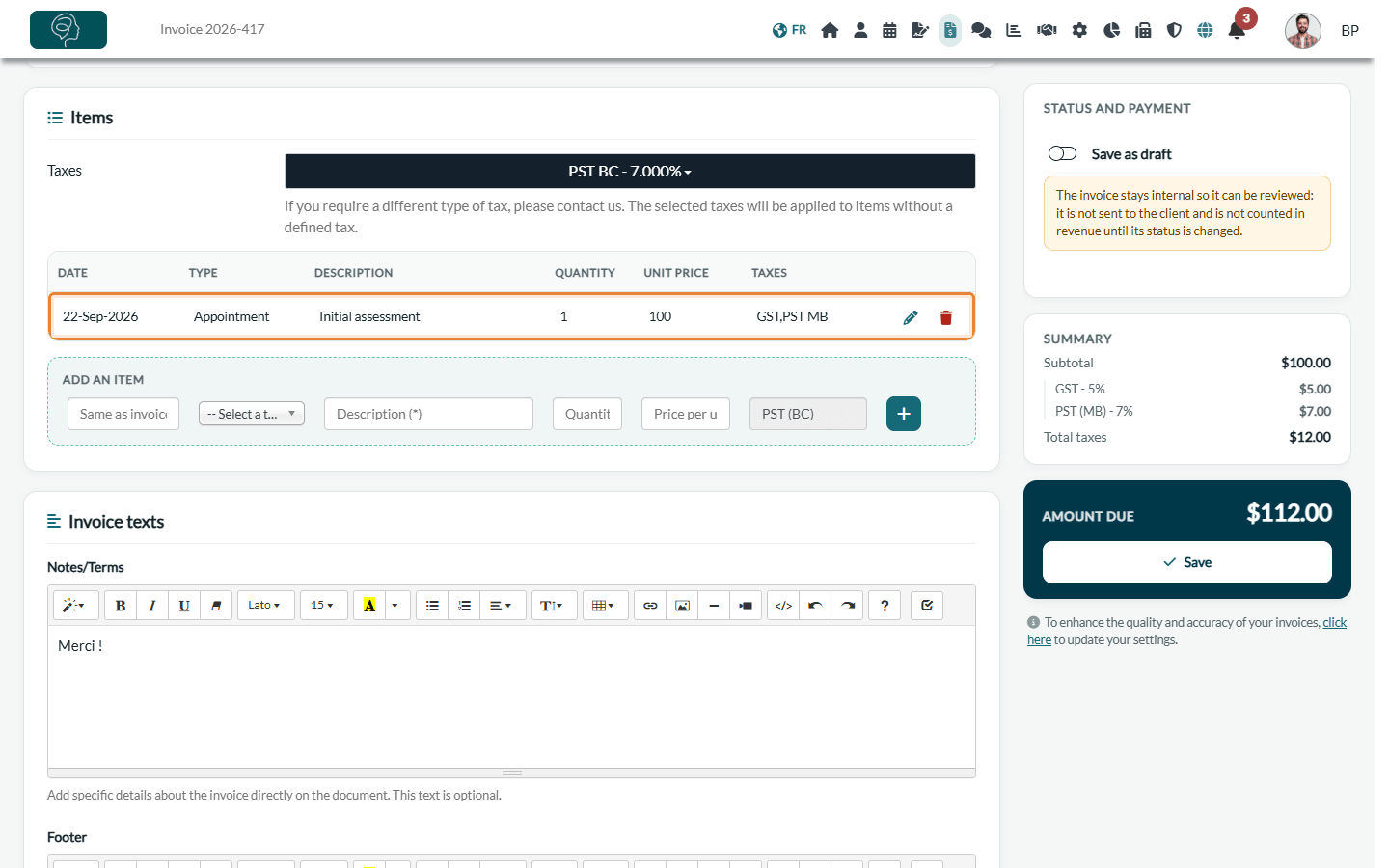Screen dimensions: 1389x868
Task: Open the handshake icon in the navbar
Action: pos(1047,30)
